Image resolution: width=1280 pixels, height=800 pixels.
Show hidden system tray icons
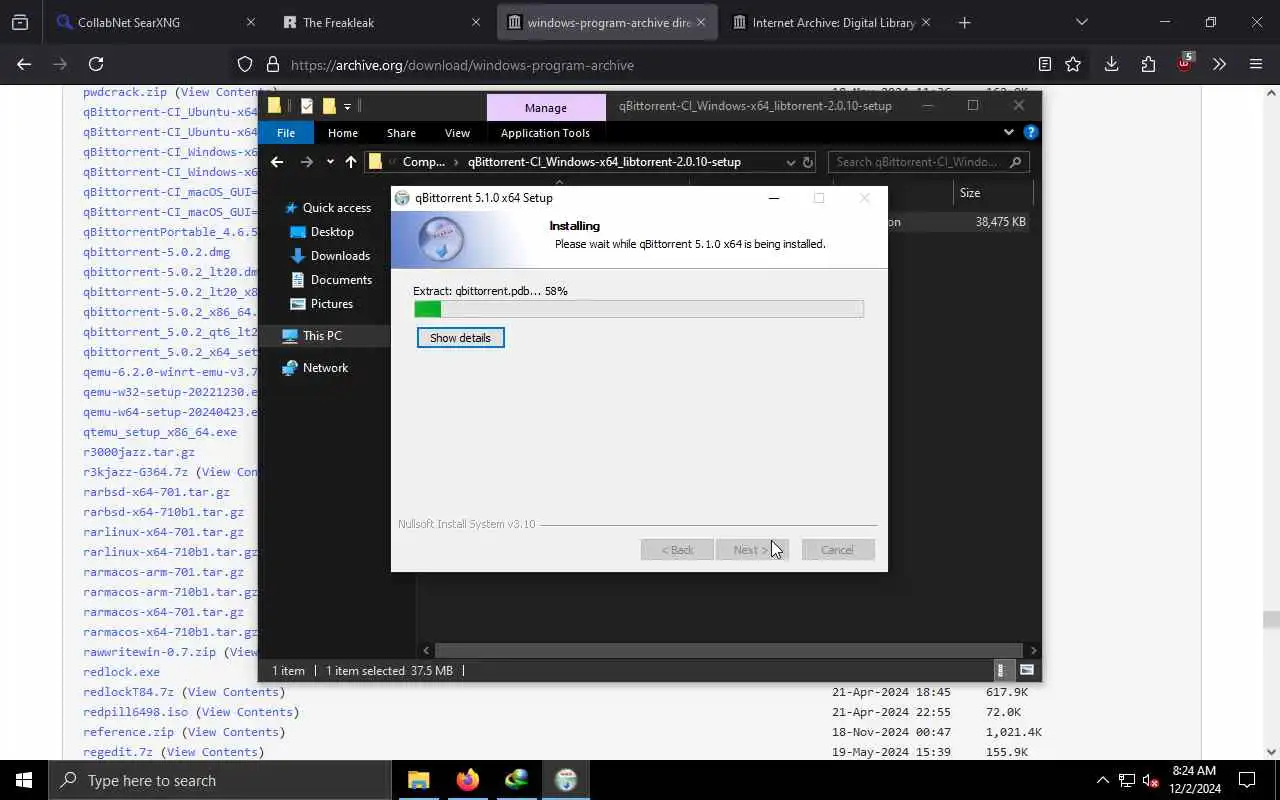point(1103,780)
